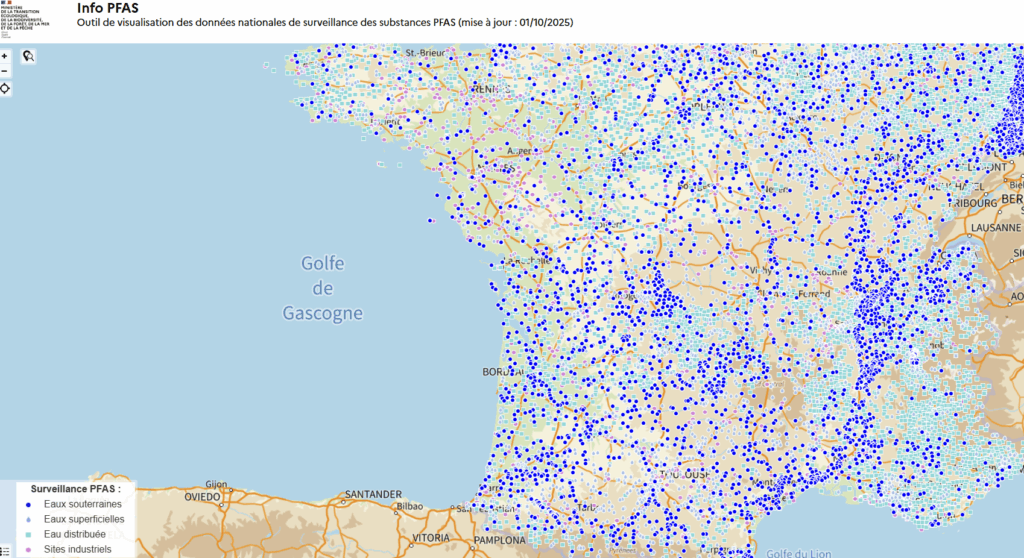Click the Surveillance PFAS legend title

point(76,489)
